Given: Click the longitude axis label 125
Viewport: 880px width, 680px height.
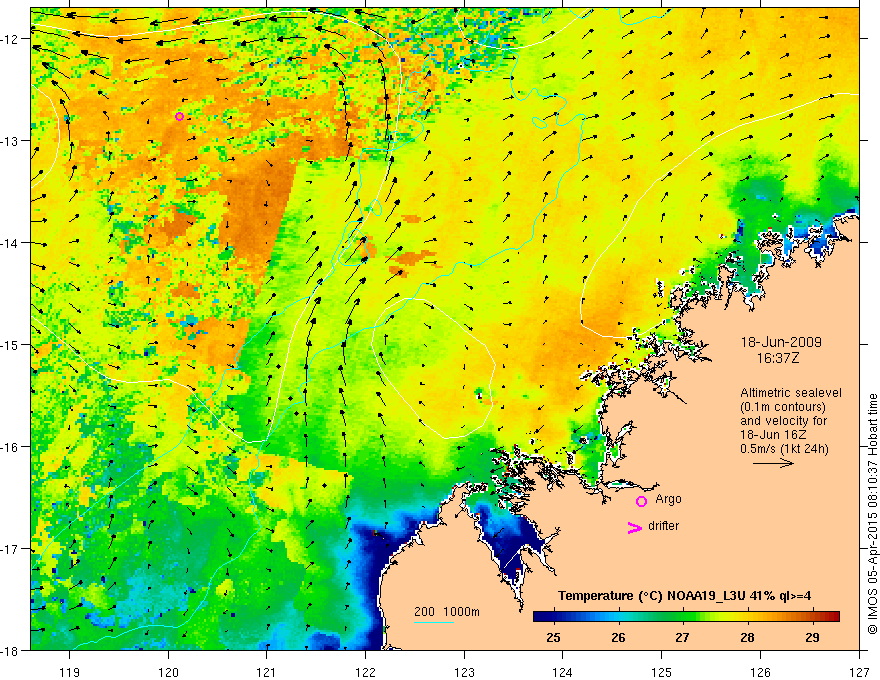Looking at the screenshot, I should point(662,672).
